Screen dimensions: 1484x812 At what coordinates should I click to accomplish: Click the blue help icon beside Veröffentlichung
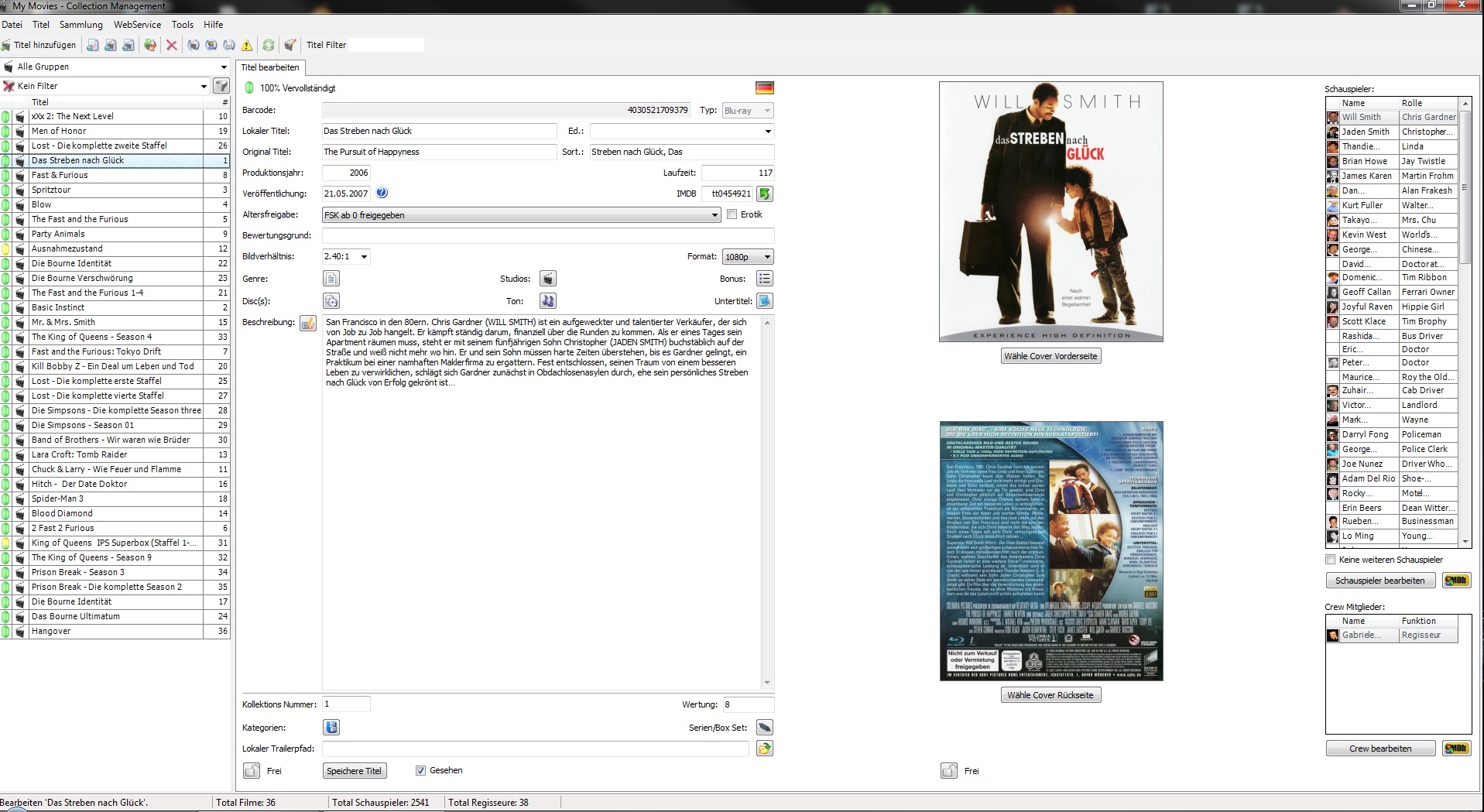(x=382, y=193)
